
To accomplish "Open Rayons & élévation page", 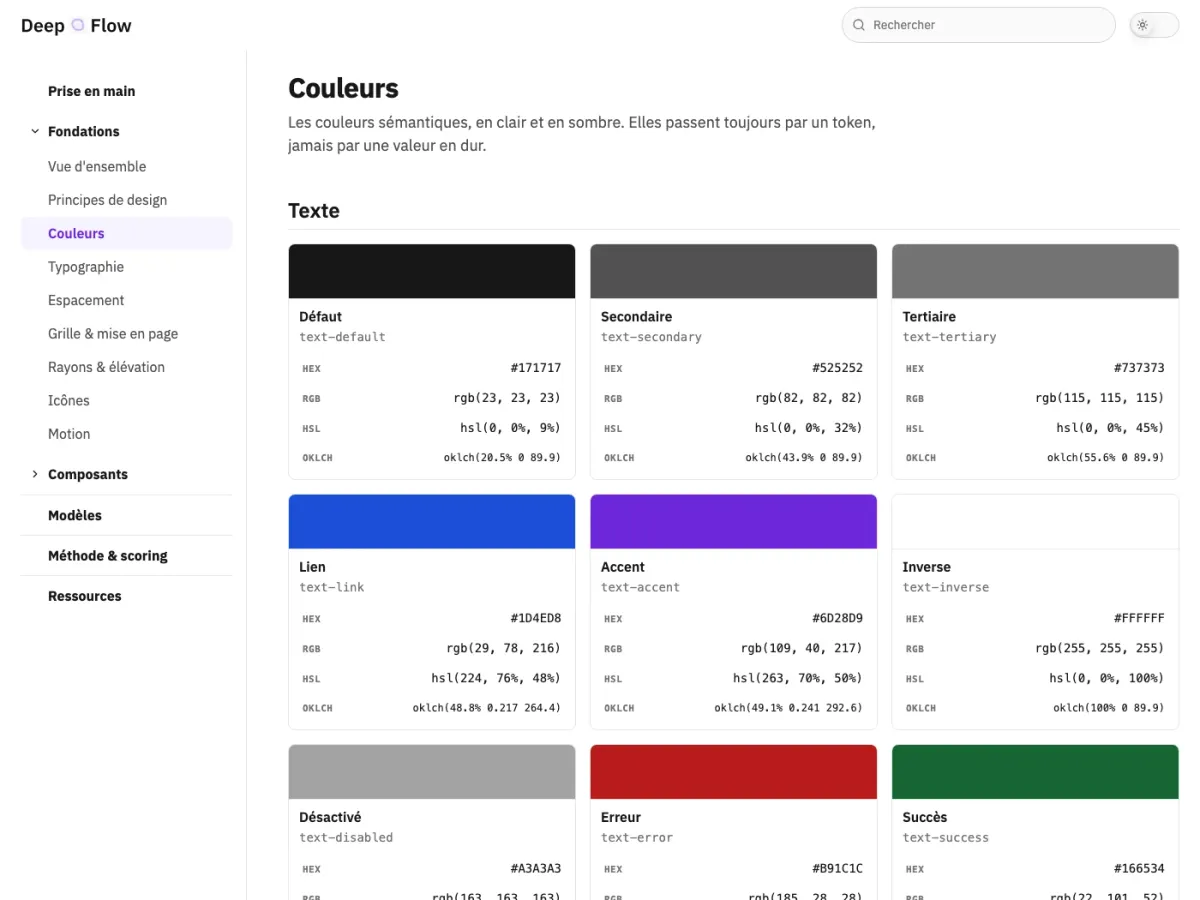I will point(106,367).
